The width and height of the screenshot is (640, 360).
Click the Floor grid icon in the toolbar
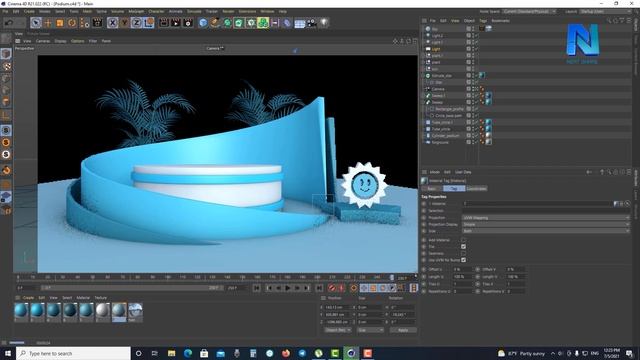coord(300,23)
